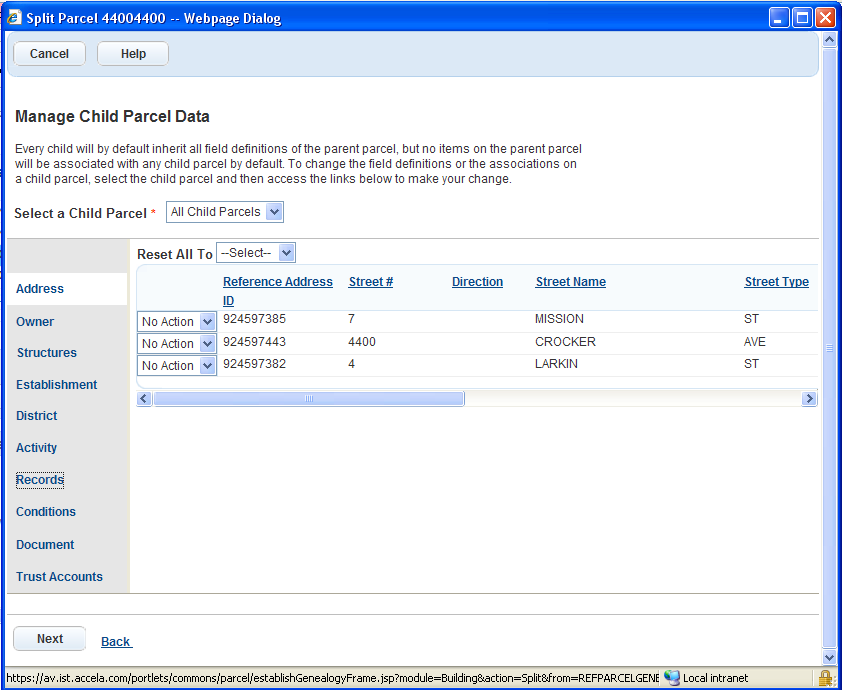Open No Action dropdown for MISSION row

tap(177, 322)
